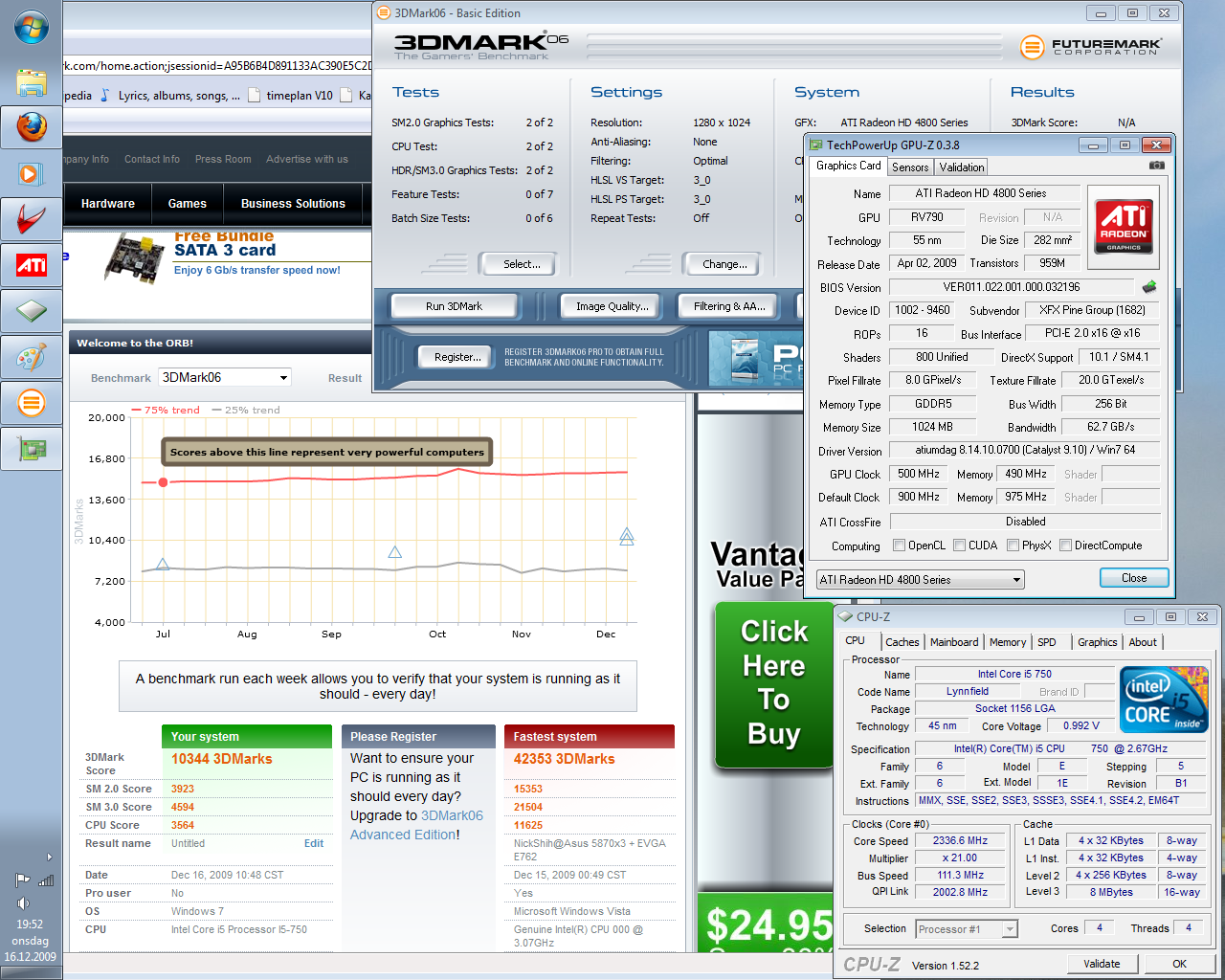Follow the 3DMark06 Advanced Edition link

pos(416,825)
